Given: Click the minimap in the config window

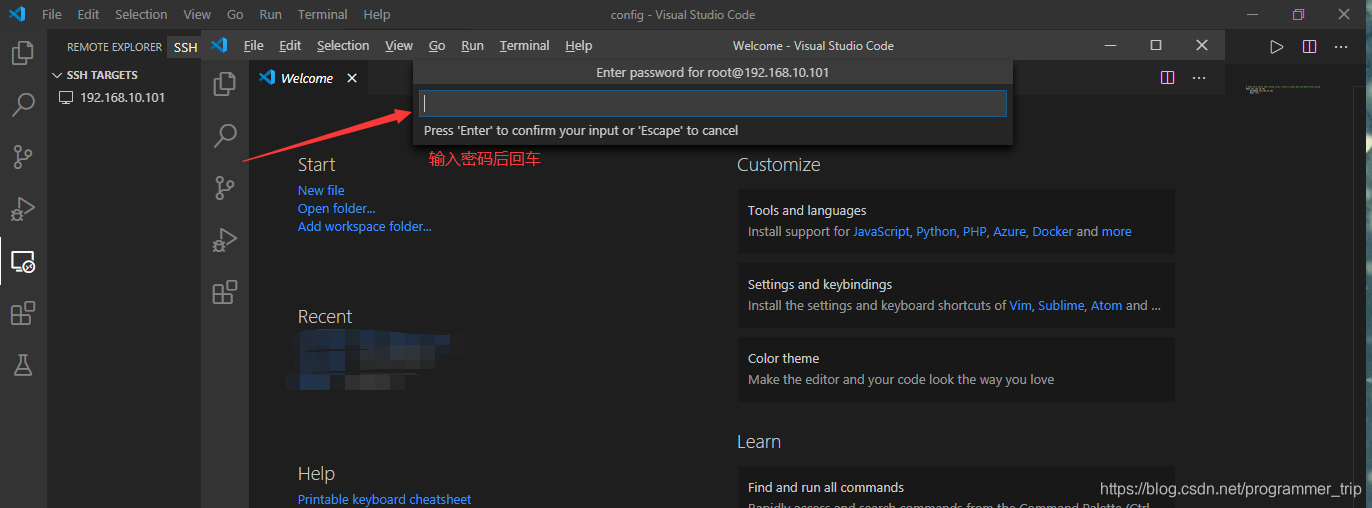Looking at the screenshot, I should (x=1283, y=89).
